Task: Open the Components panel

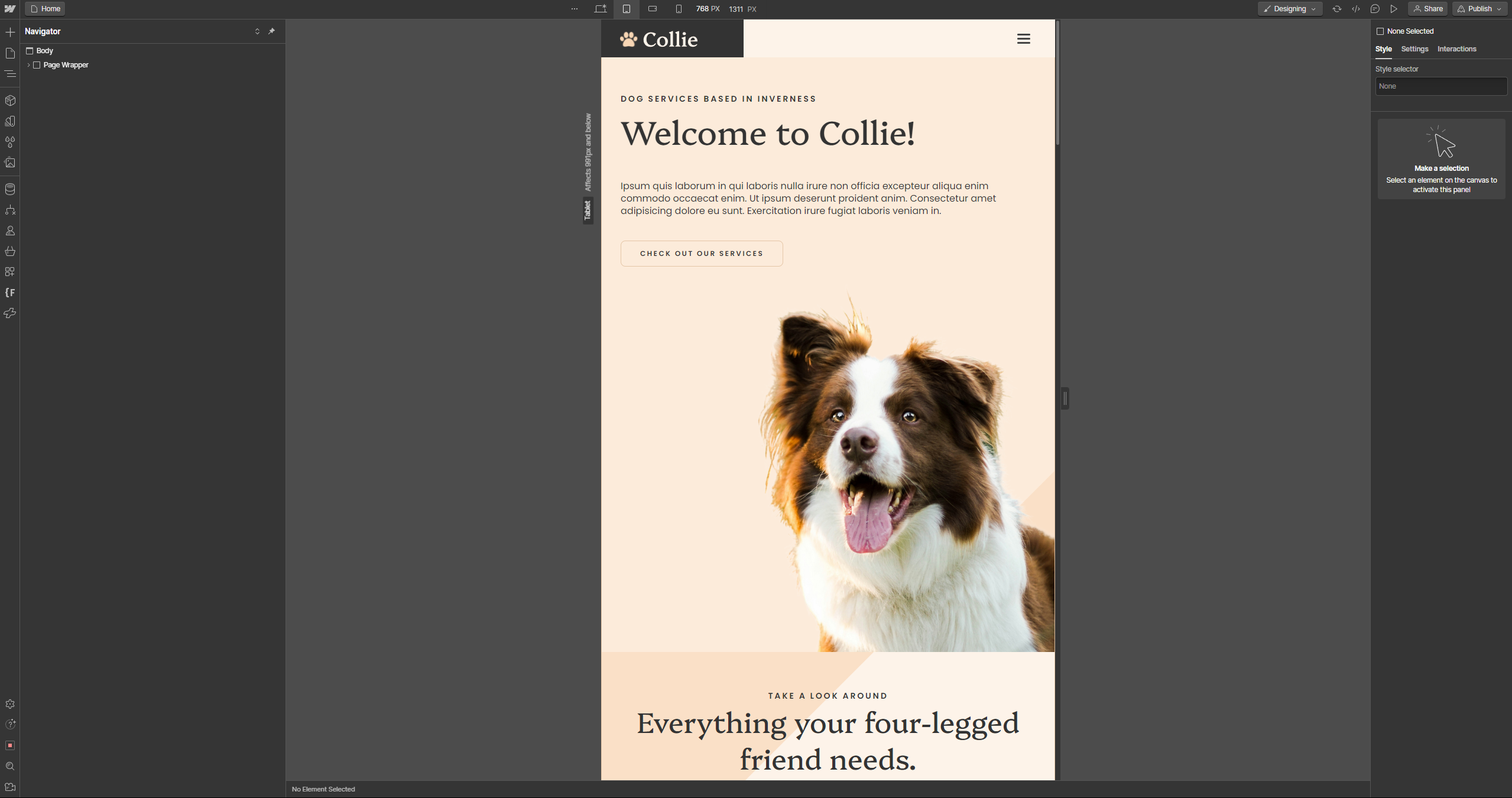Action: 10,100
